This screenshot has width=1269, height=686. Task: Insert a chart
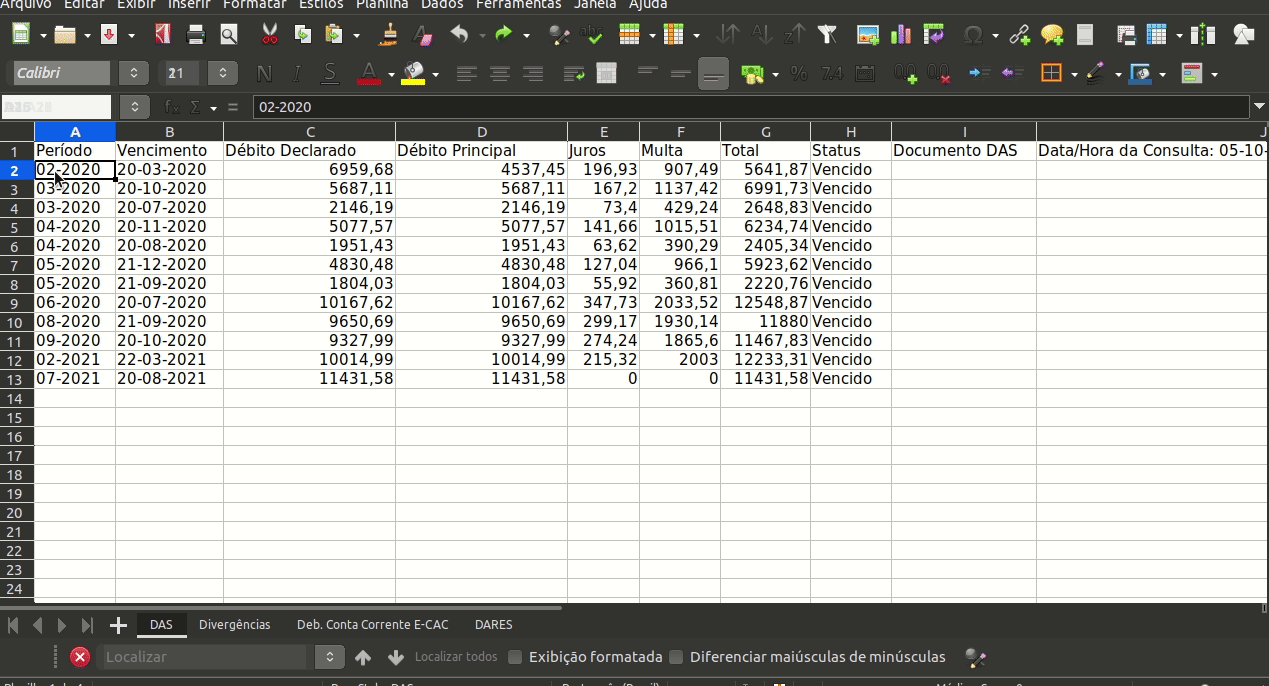[902, 34]
